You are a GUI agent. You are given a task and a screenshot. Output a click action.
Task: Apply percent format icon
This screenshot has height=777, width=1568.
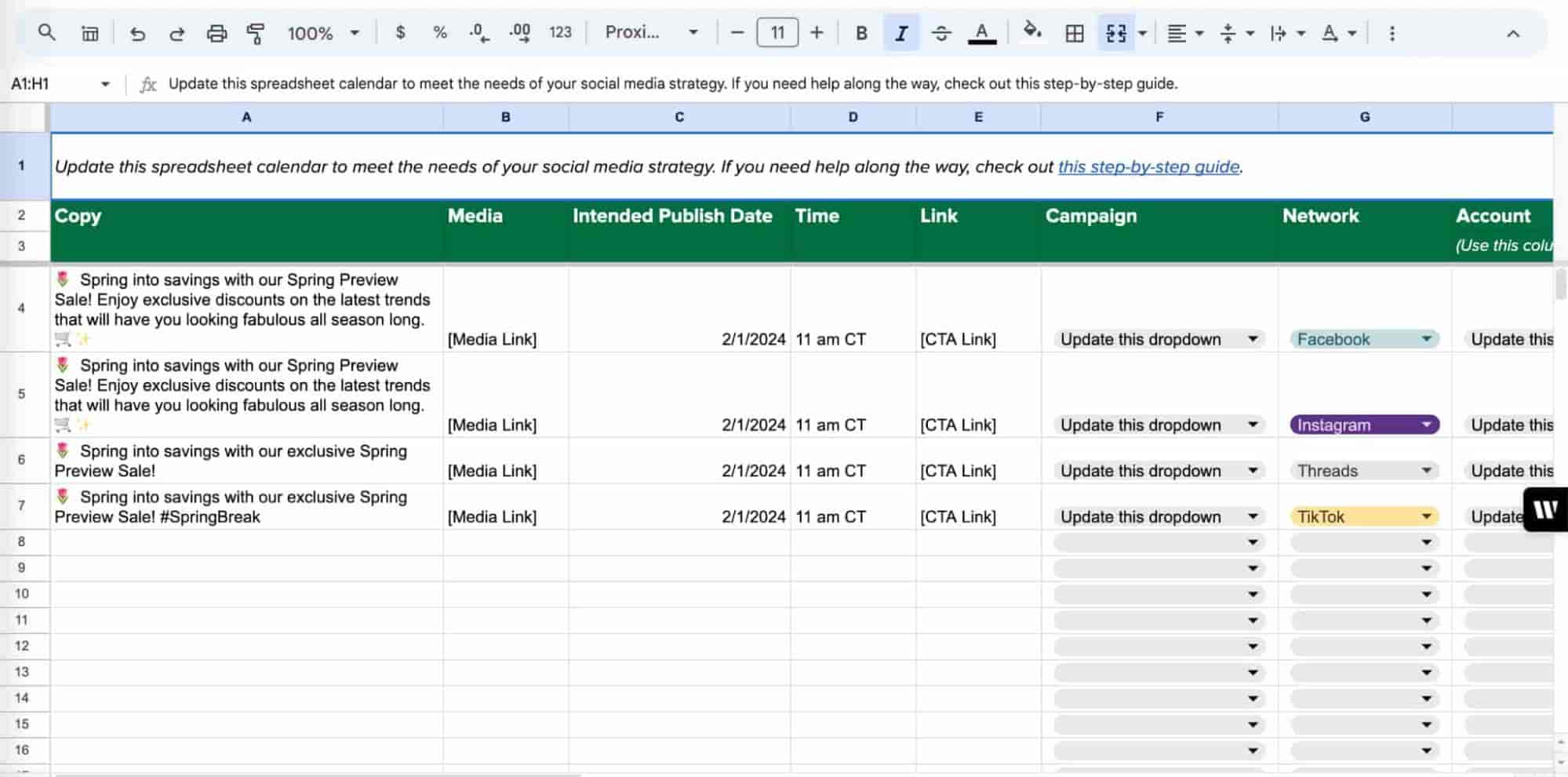(440, 33)
